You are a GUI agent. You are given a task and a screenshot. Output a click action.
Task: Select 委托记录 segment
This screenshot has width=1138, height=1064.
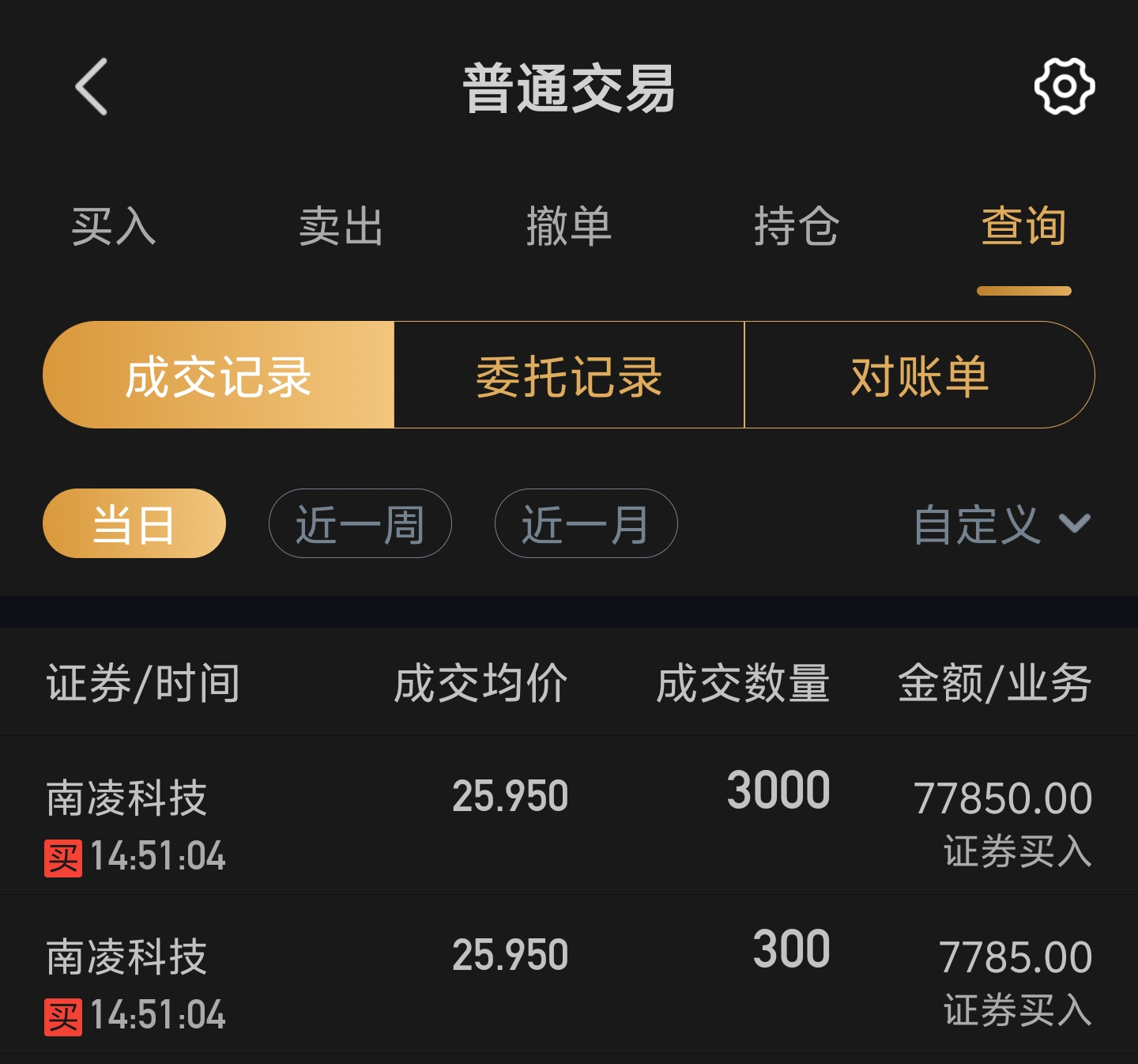click(x=569, y=375)
